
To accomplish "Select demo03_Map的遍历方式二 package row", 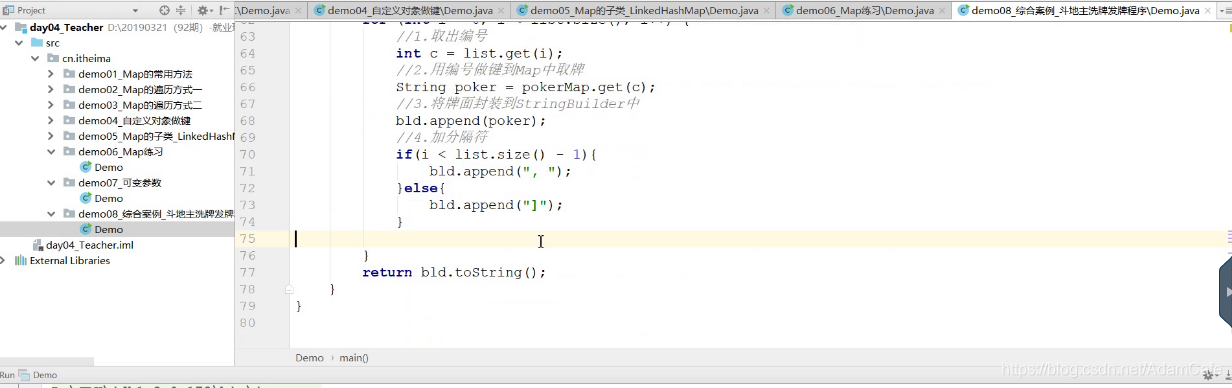I will click(x=117, y=105).
